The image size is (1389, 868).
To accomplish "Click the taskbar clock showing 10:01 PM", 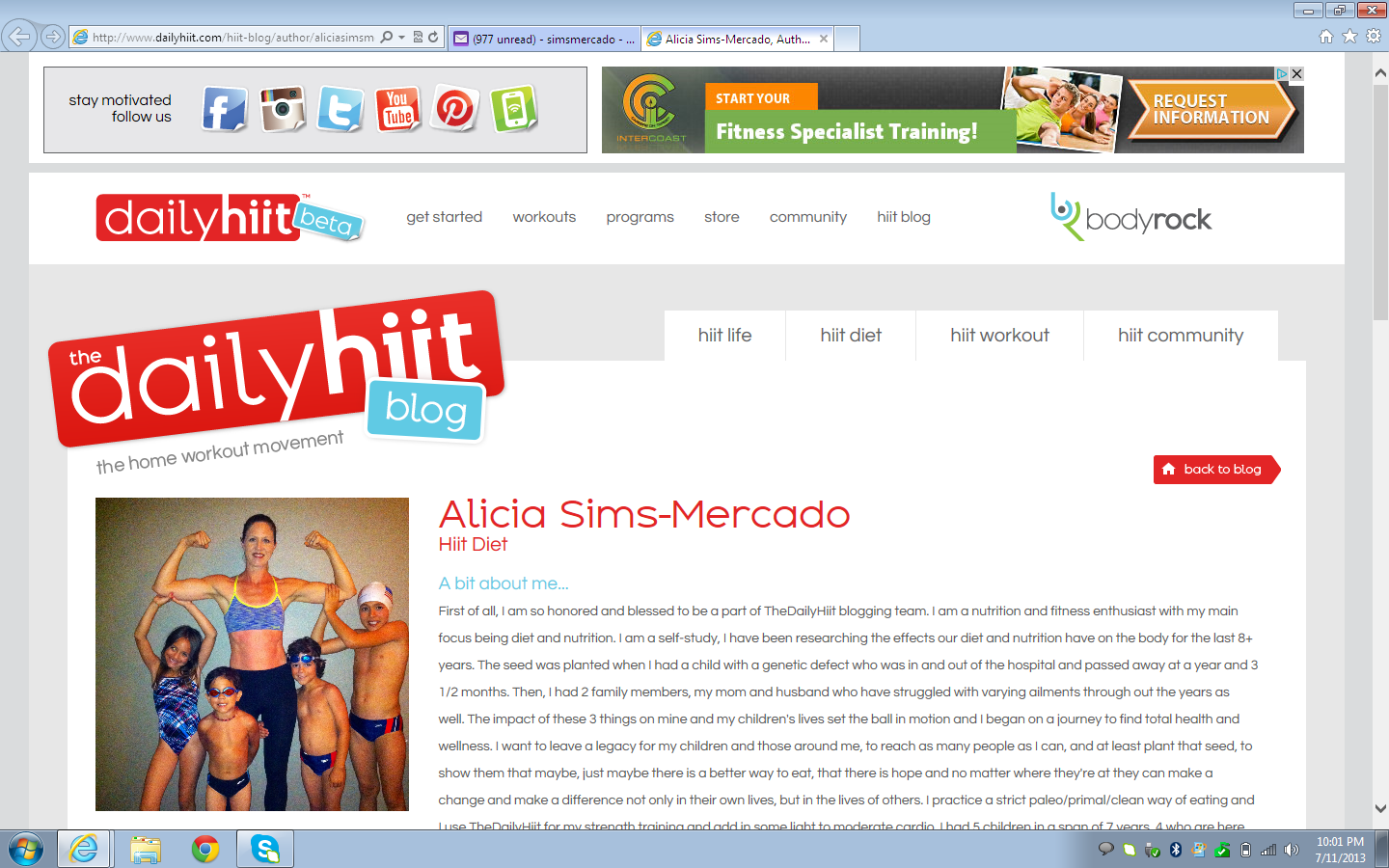I will (x=1340, y=850).
